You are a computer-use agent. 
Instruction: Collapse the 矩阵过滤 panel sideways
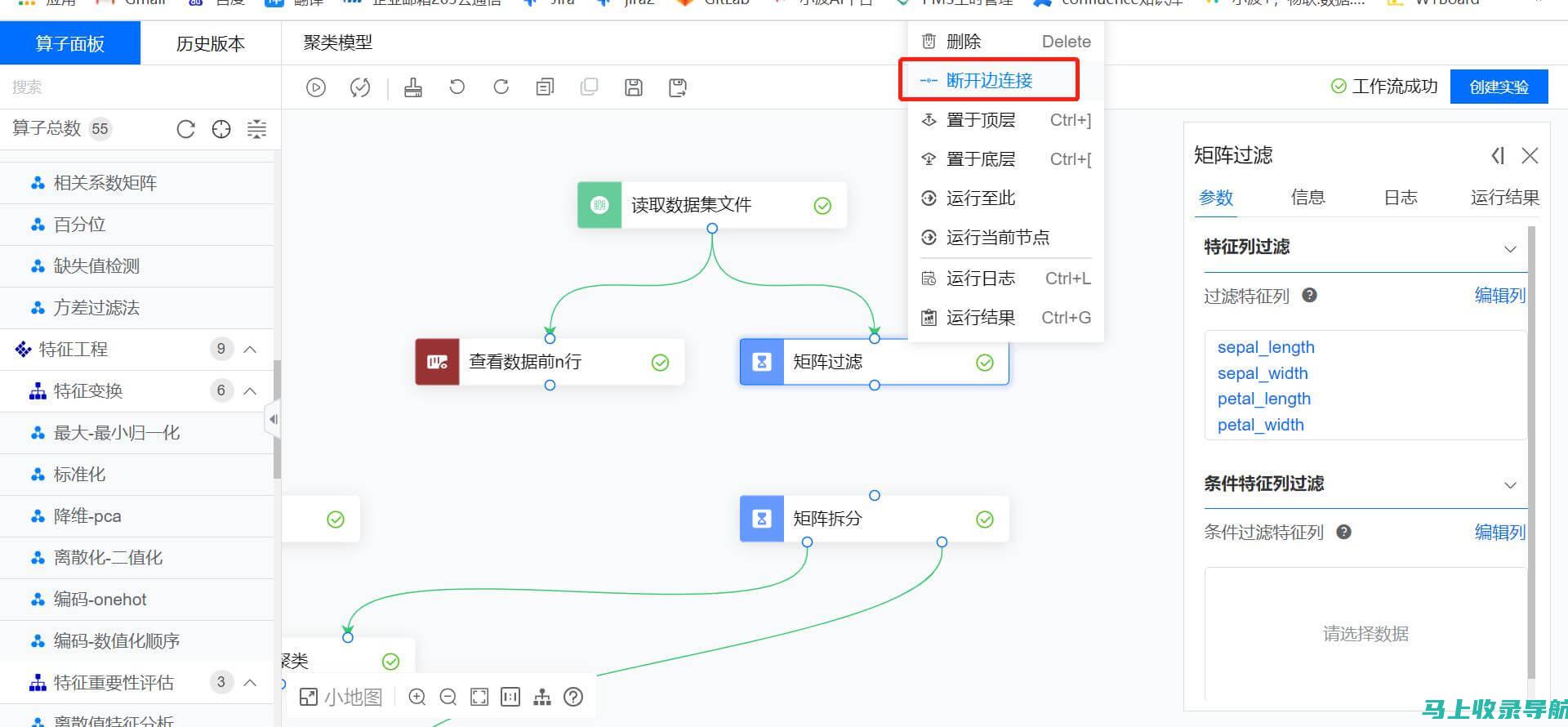click(x=1497, y=155)
